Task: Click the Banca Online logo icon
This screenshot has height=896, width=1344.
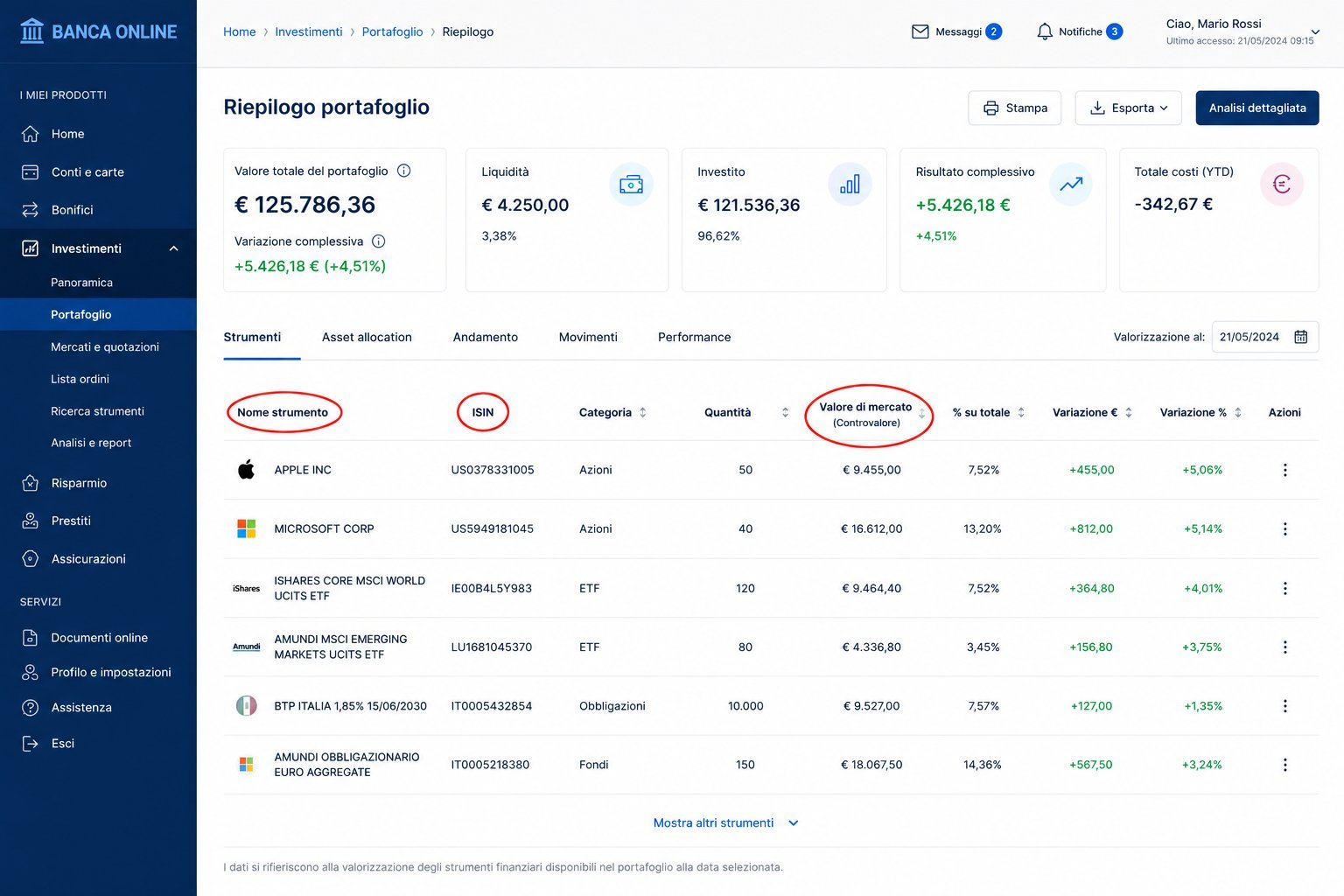Action: click(31, 31)
